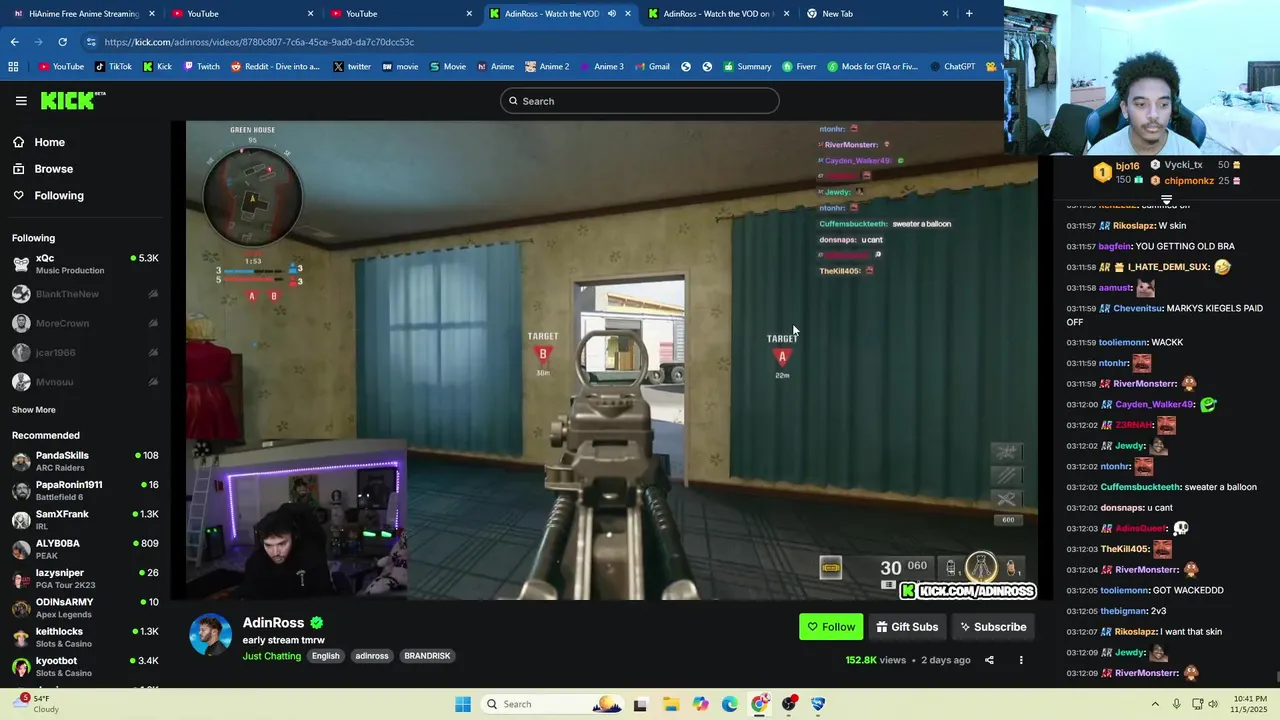Open jcar1966 offline channel
1280x720 pixels.
click(85, 352)
